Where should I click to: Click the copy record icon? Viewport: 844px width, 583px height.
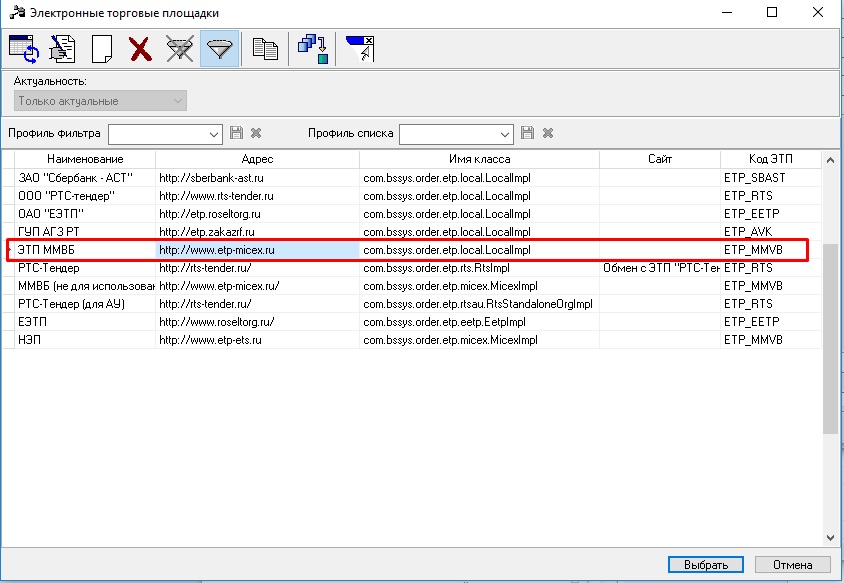click(x=265, y=49)
